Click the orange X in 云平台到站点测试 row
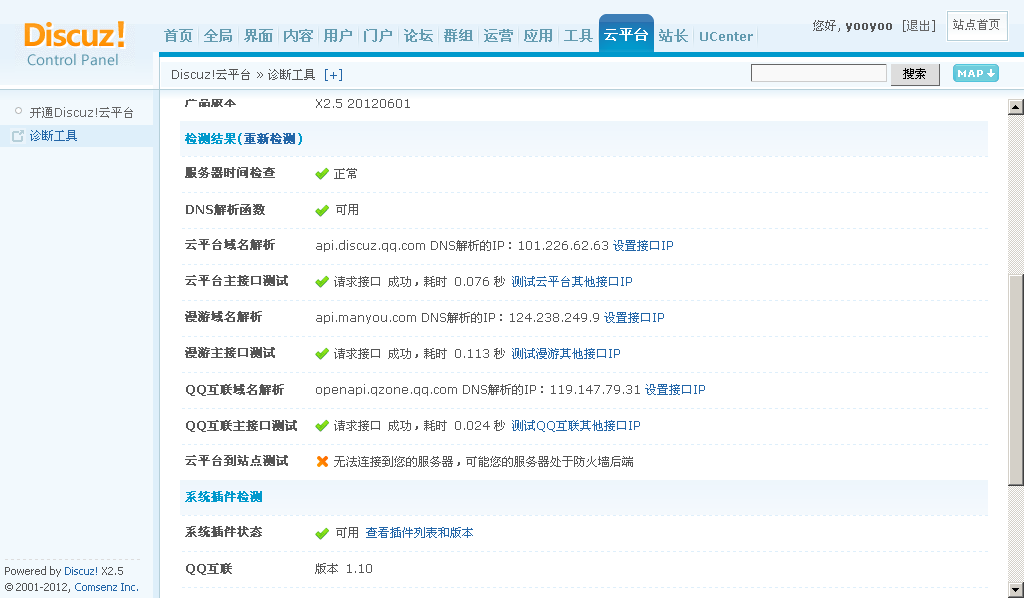This screenshot has height=598, width=1024. click(x=322, y=462)
